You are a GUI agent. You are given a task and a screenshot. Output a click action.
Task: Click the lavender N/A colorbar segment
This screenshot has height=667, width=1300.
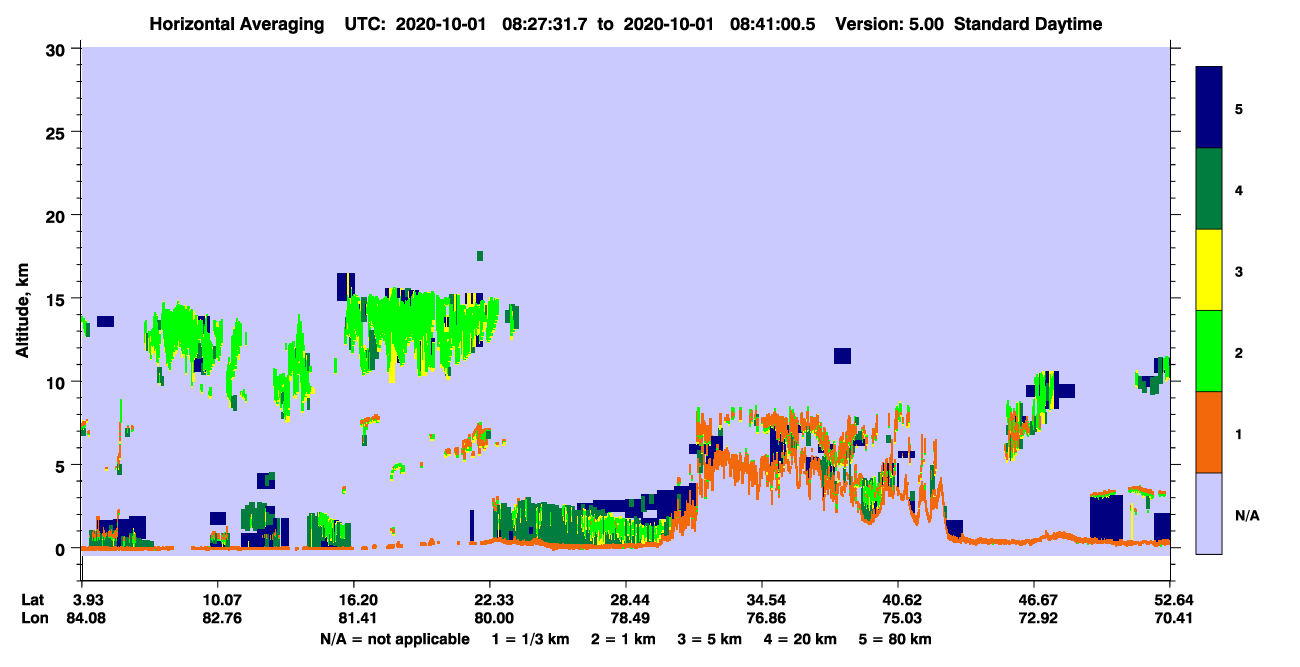click(1209, 513)
